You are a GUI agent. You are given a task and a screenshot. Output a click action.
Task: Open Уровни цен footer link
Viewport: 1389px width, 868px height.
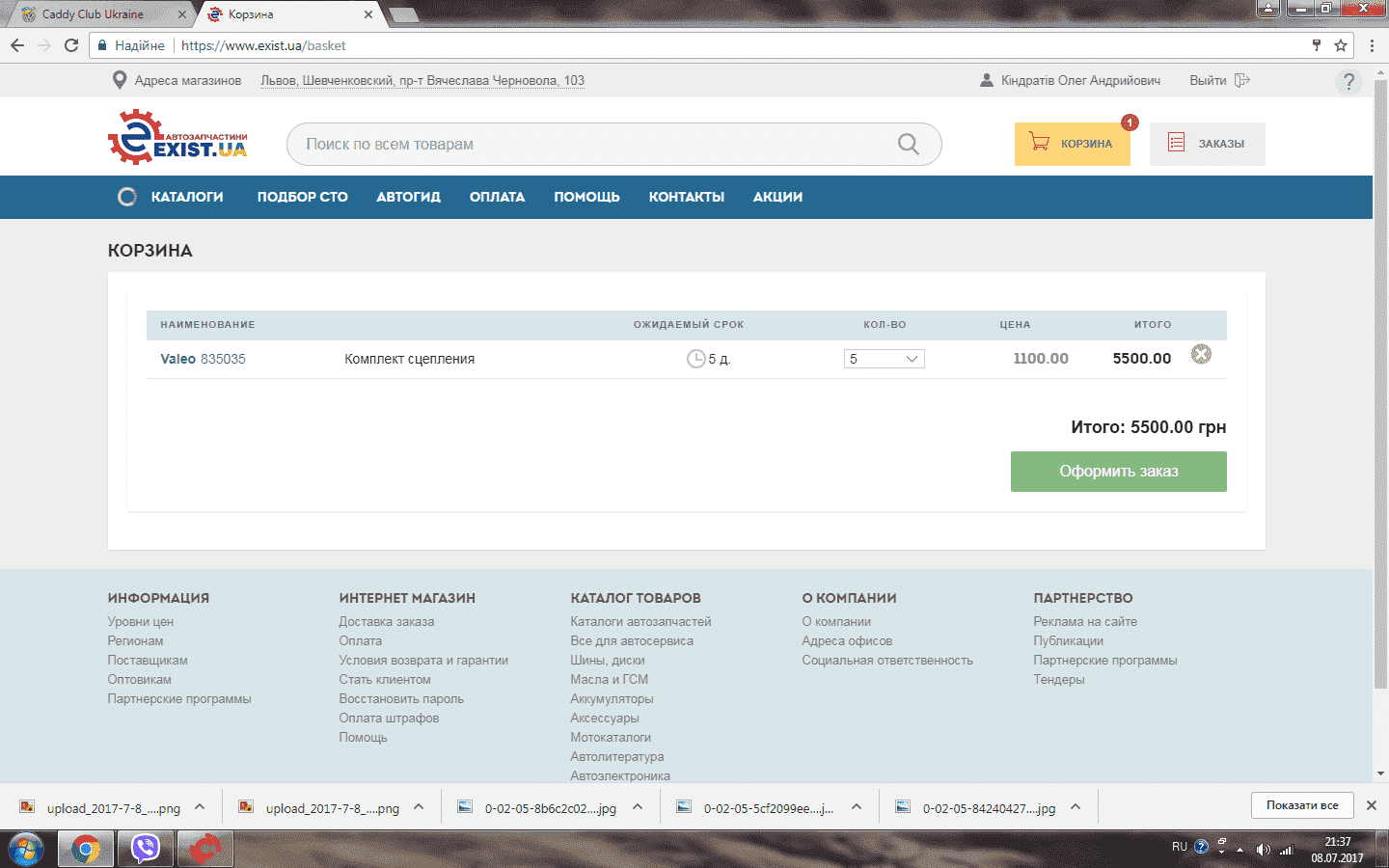(x=141, y=622)
